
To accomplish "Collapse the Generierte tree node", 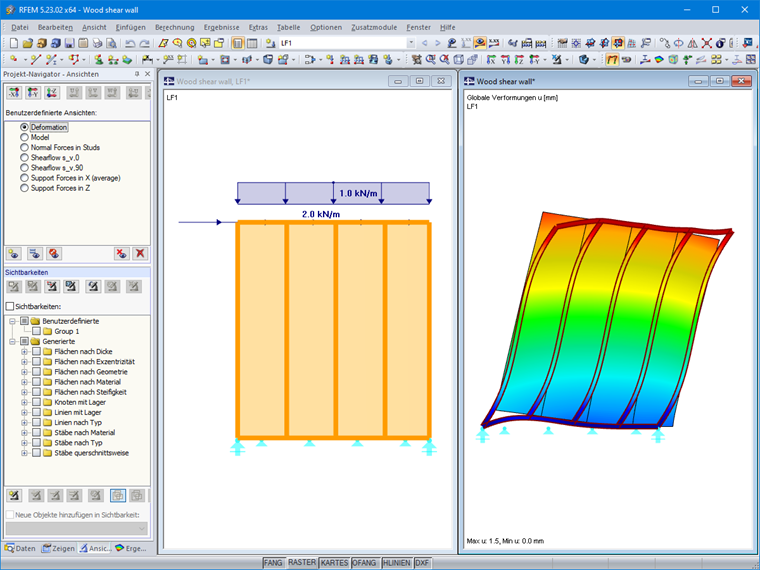I will pyautogui.click(x=13, y=341).
